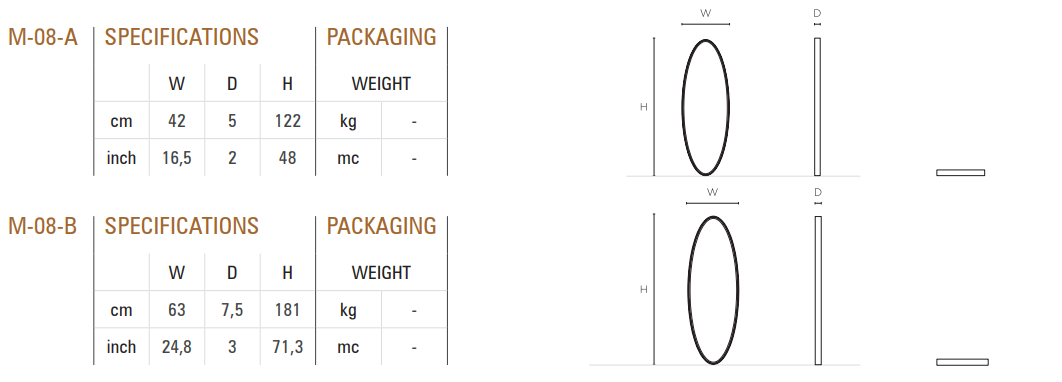Click the M-08-B model label
Image resolution: width=1062 pixels, height=382 pixels.
click(x=43, y=226)
